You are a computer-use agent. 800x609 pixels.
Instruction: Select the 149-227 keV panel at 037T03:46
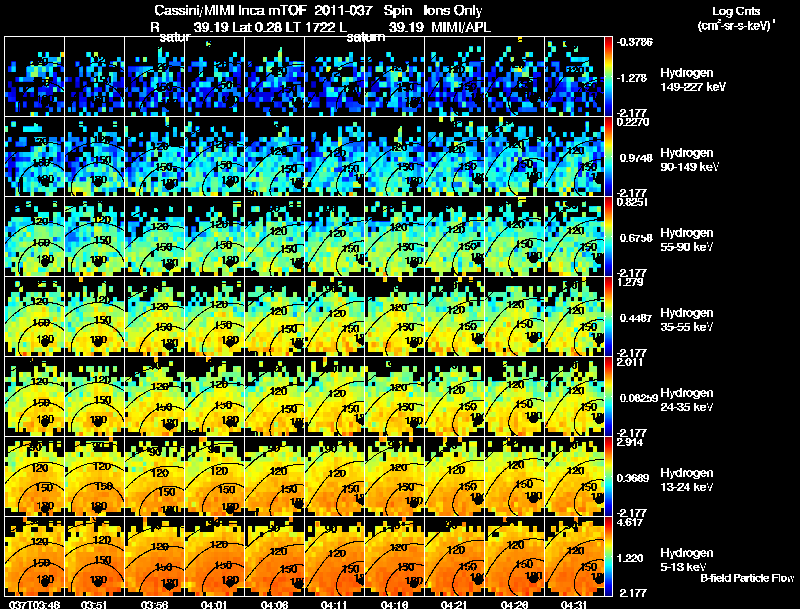[x=34, y=77]
